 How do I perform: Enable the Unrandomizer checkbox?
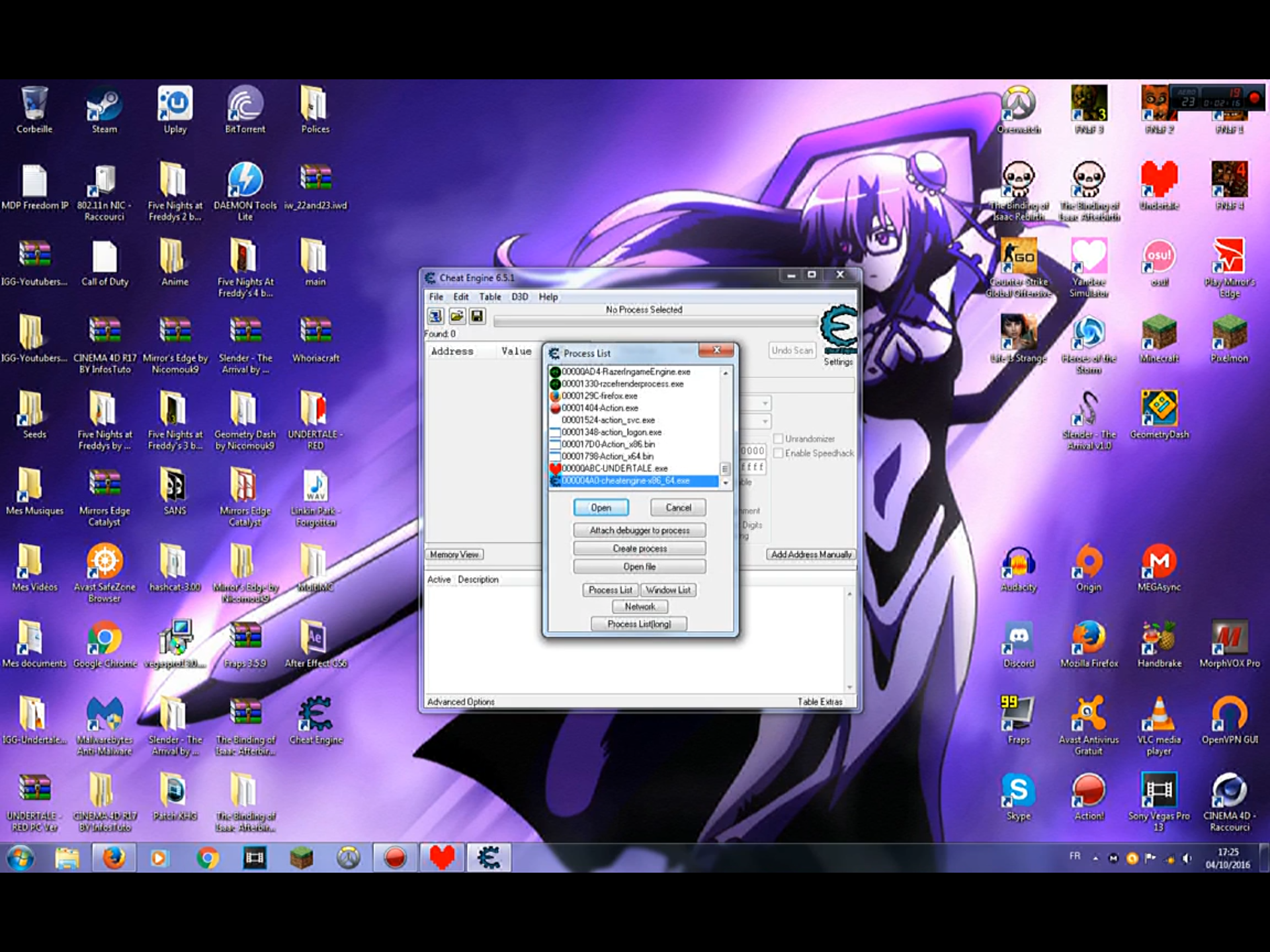(x=779, y=439)
